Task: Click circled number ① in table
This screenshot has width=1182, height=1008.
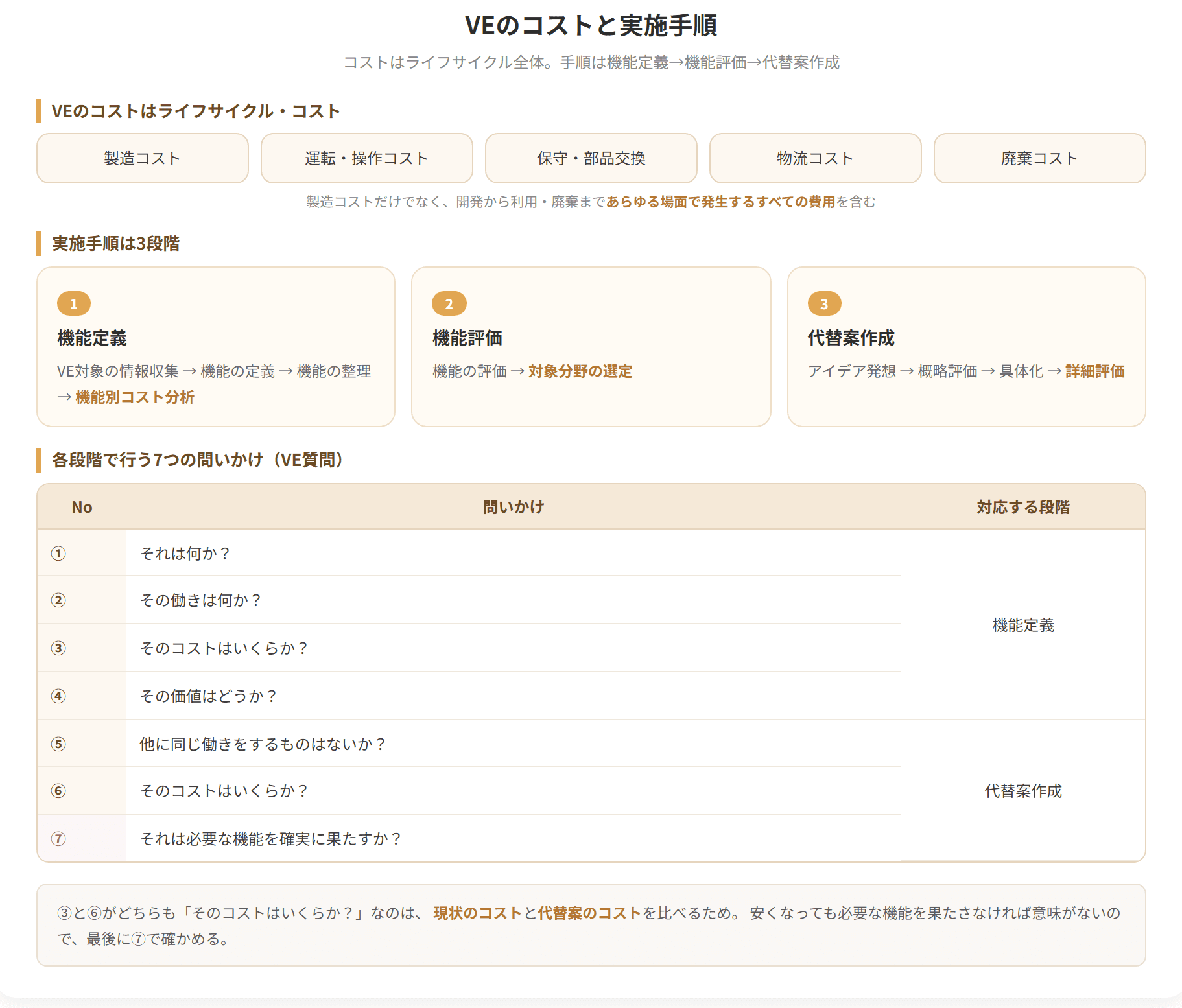Action: (58, 554)
